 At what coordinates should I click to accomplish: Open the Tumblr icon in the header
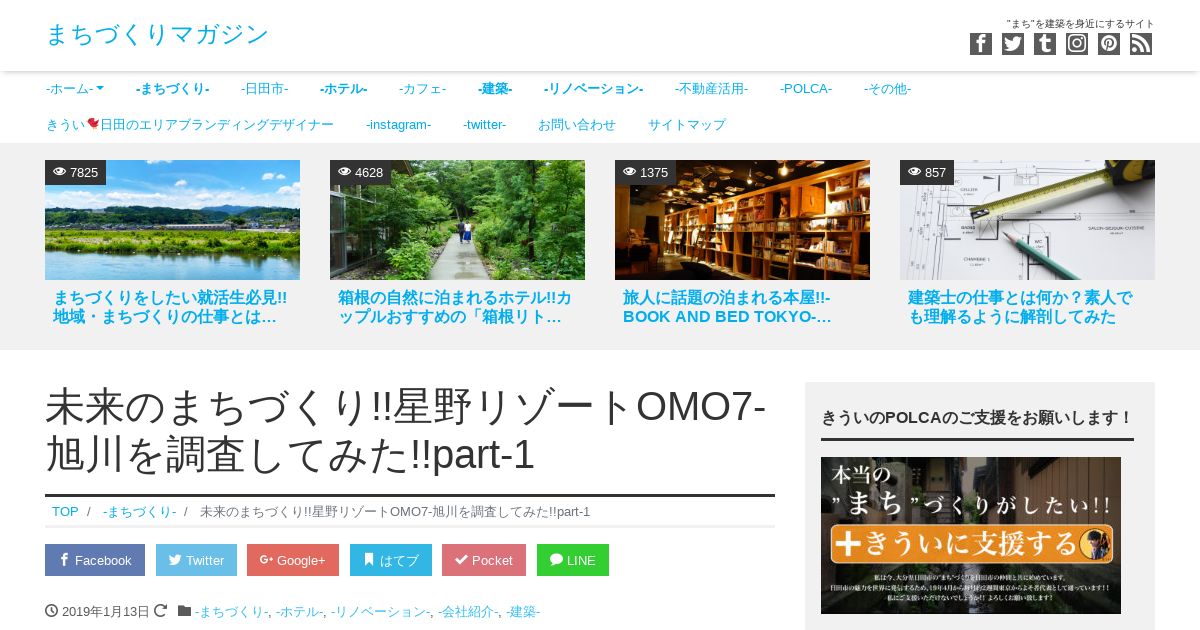click(1045, 44)
